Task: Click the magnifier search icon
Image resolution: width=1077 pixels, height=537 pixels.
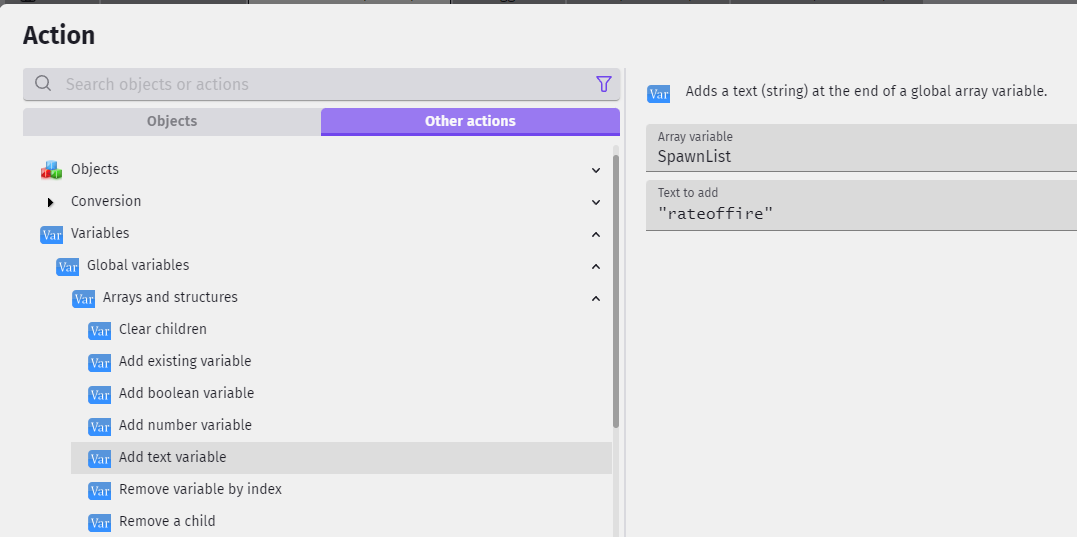Action: [43, 84]
